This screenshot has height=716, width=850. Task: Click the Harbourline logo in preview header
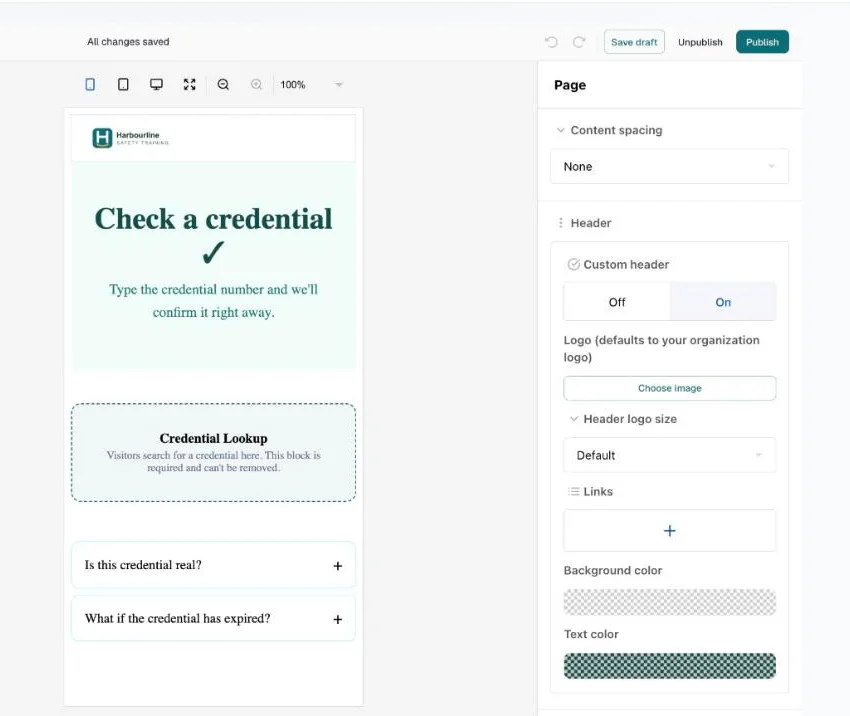[131, 138]
